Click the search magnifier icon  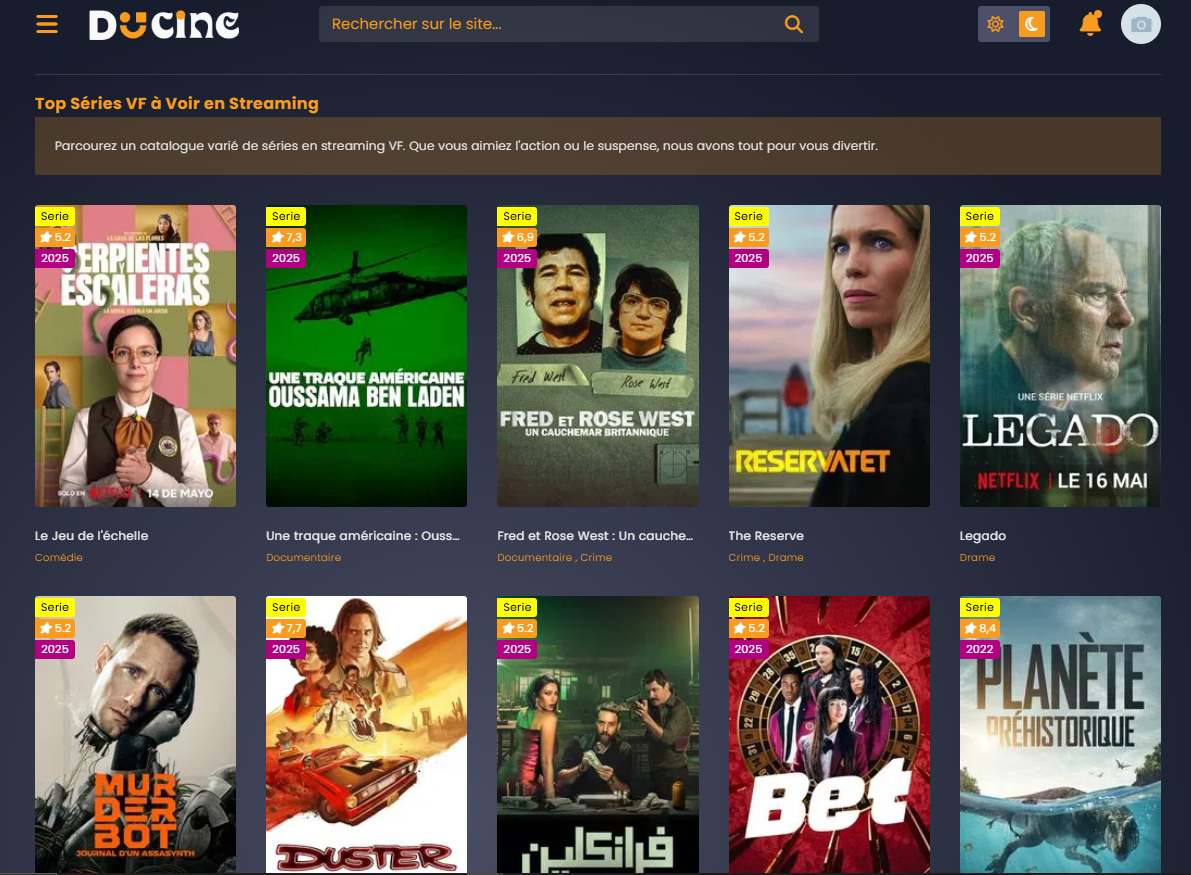tap(794, 24)
